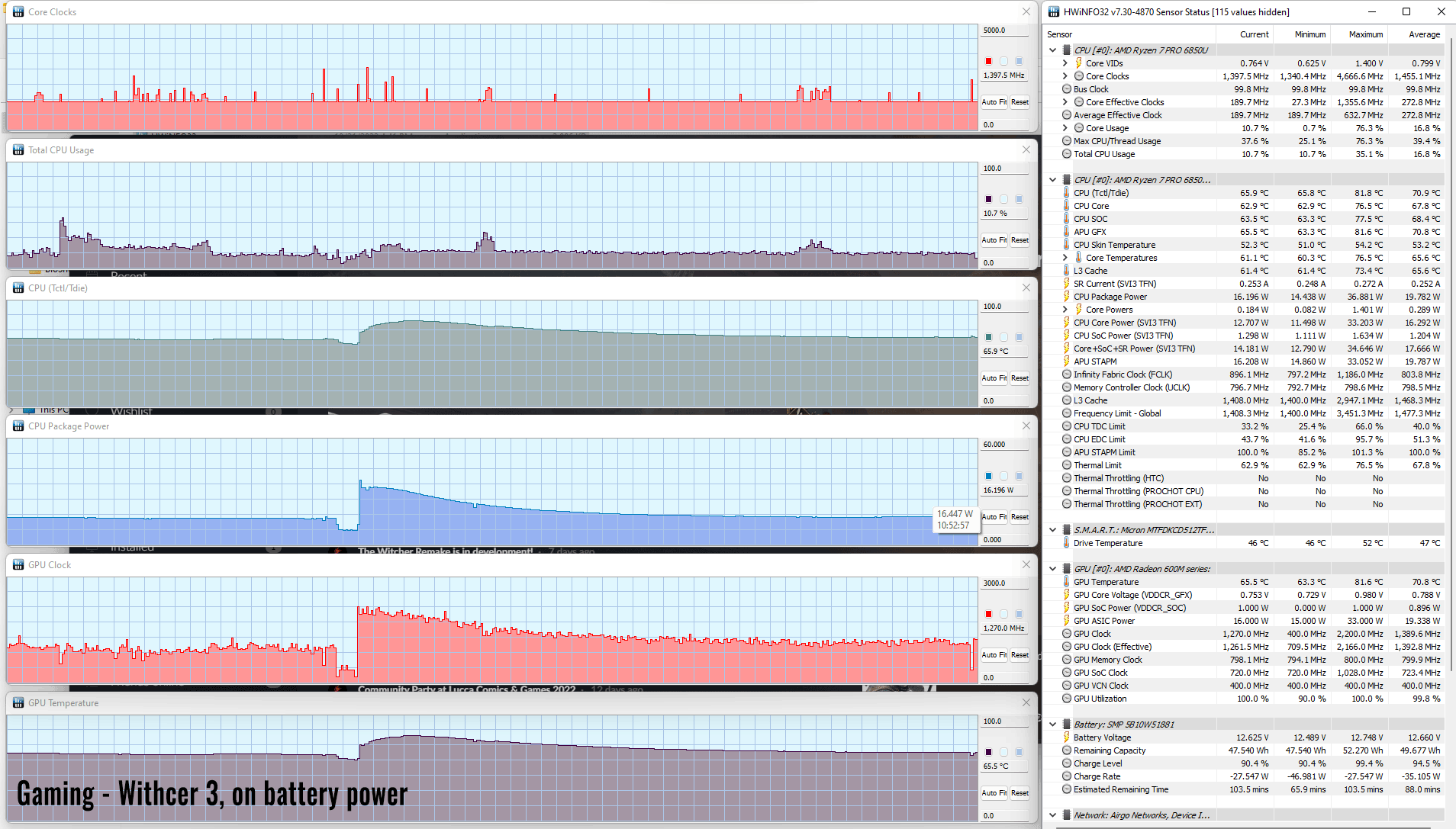Click the Estimated Remaining Time icon
Viewport: 1456px width, 829px height.
(1067, 789)
